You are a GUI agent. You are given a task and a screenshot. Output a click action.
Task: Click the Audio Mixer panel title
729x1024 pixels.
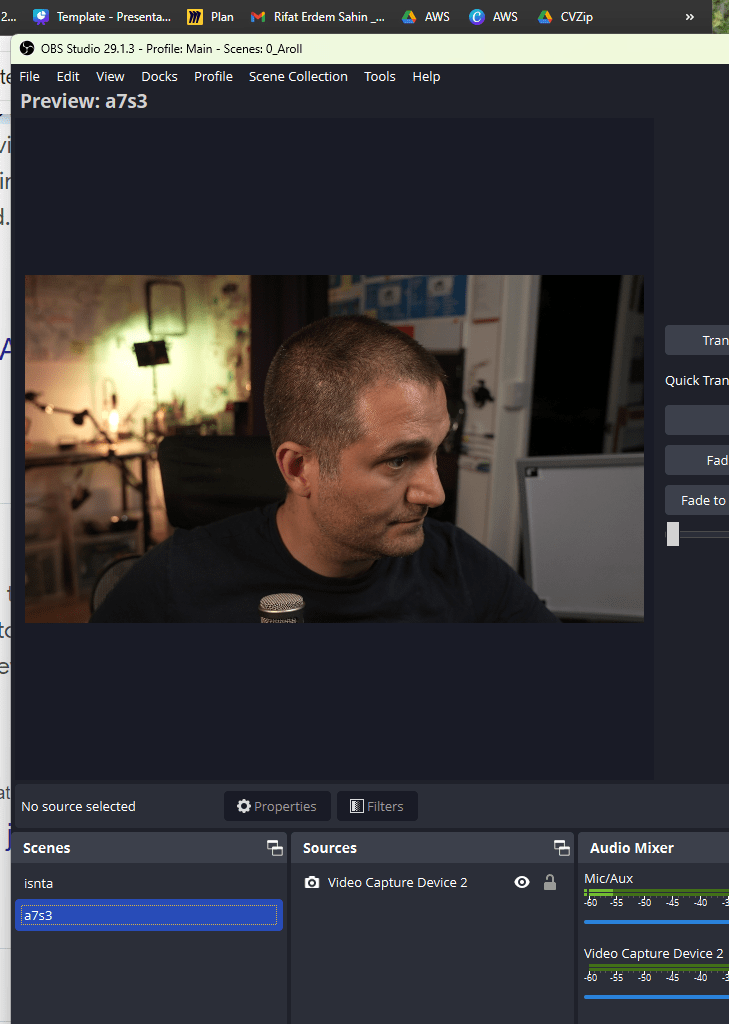click(x=632, y=848)
